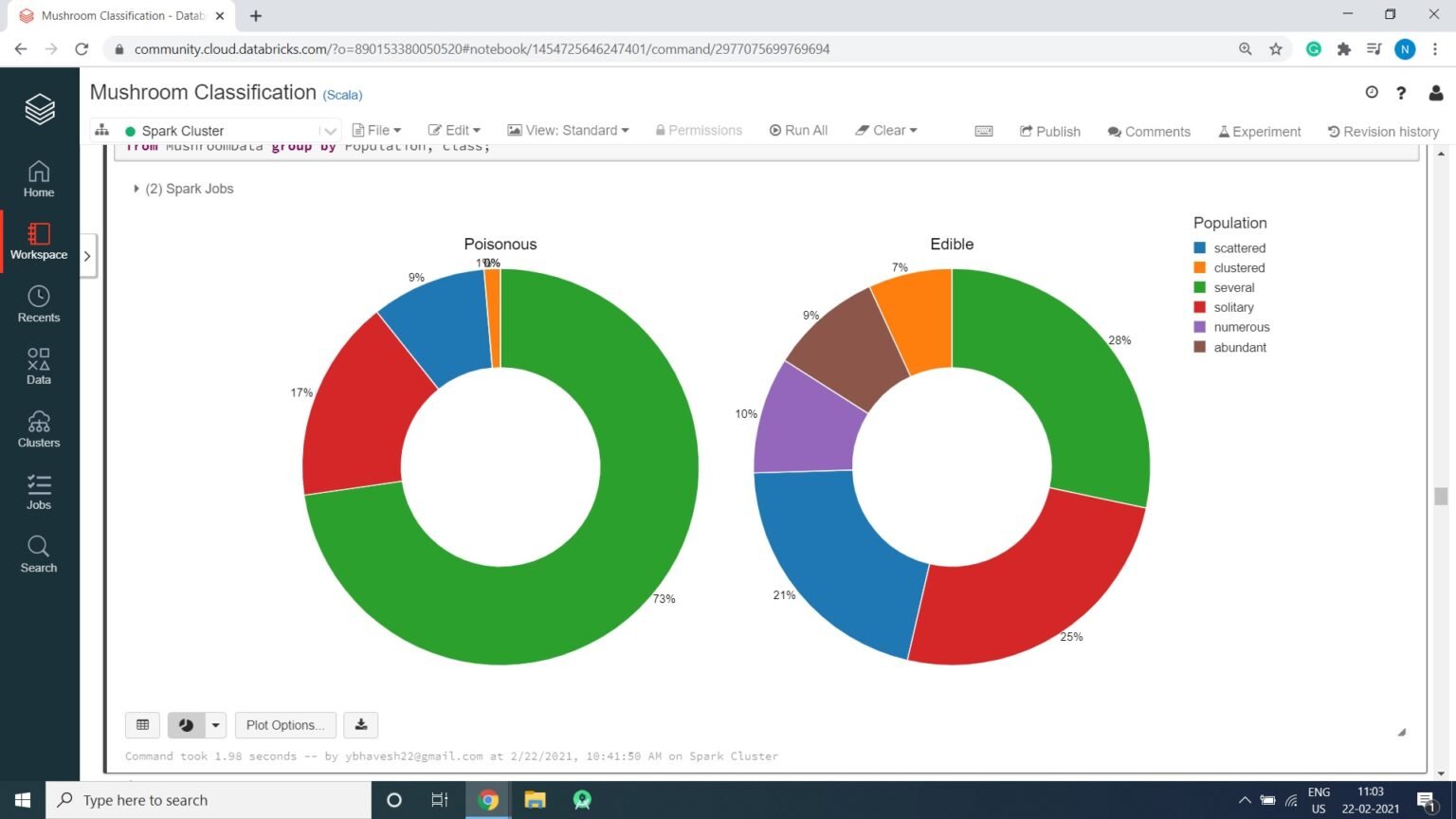
Task: Toggle several legend swatch
Action: [1199, 287]
